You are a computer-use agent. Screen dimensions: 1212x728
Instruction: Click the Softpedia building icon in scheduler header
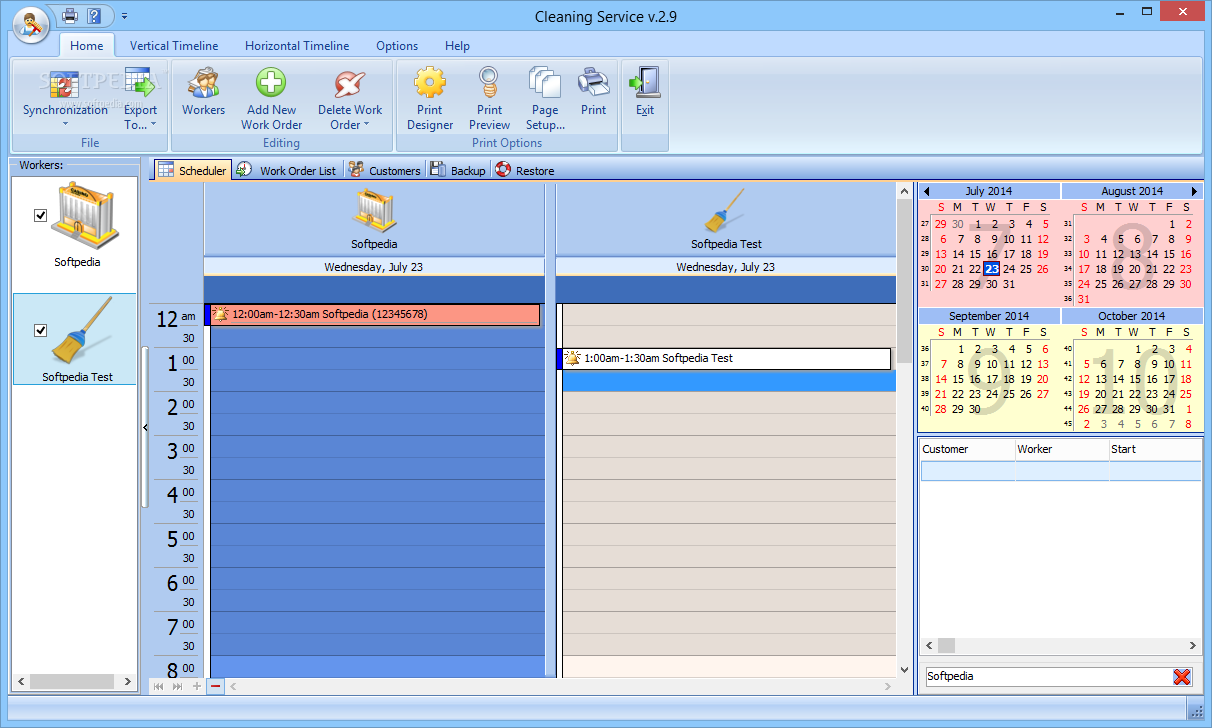[374, 211]
